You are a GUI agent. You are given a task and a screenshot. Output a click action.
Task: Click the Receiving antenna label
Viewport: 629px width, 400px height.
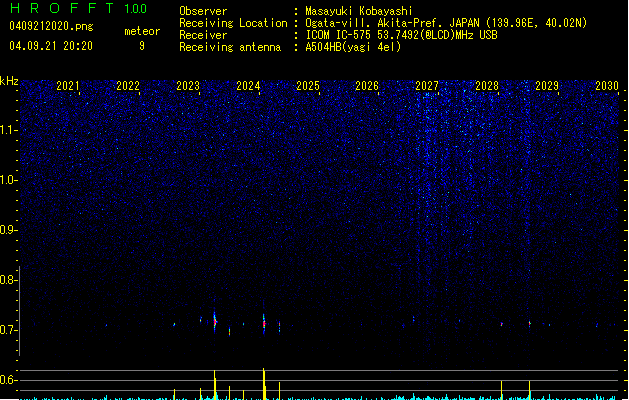[230, 47]
